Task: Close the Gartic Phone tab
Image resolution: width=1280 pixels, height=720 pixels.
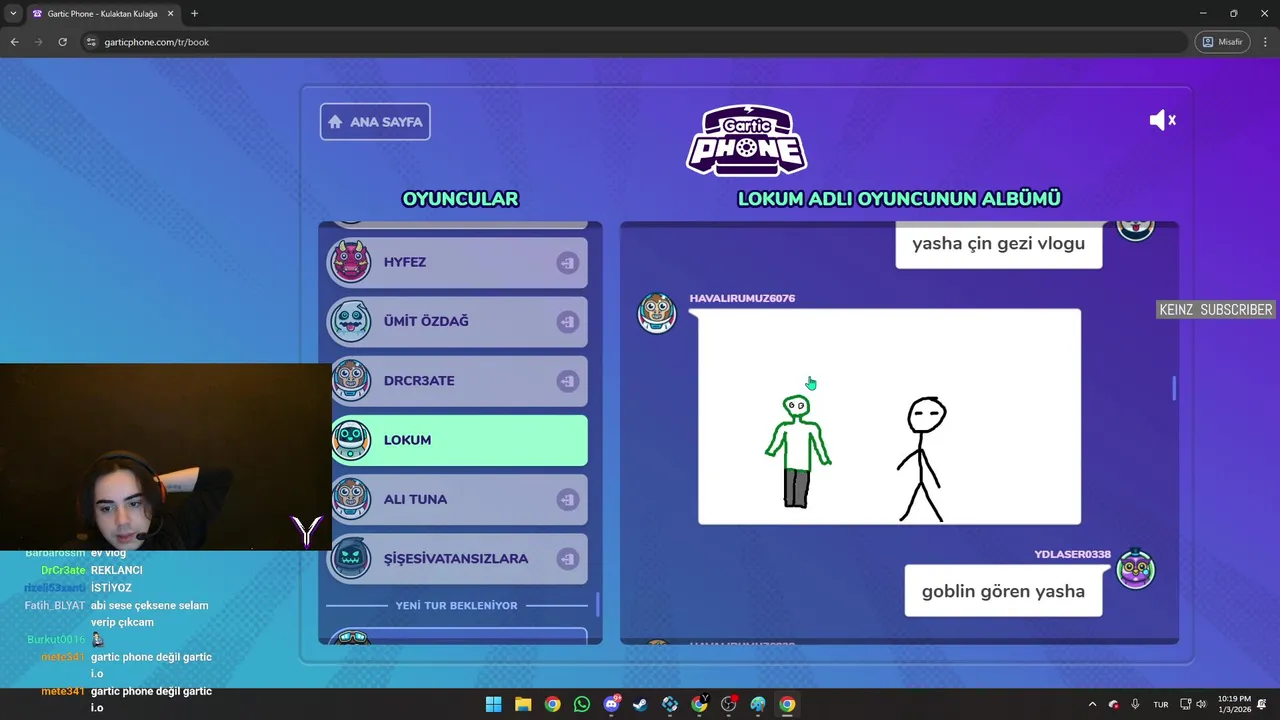Action: (168, 14)
